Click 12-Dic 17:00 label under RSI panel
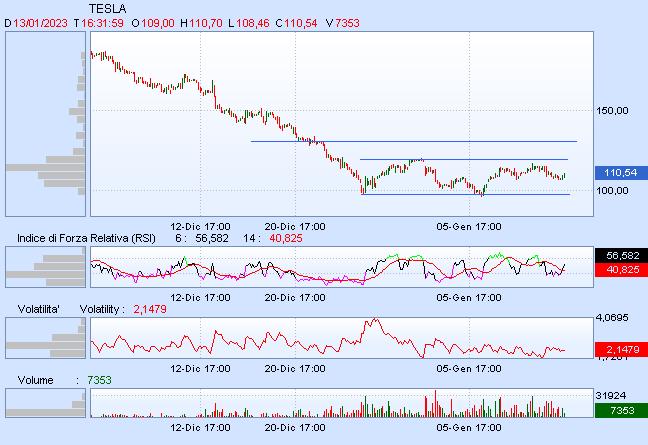Image resolution: width=648 pixels, height=445 pixels. pos(200,298)
